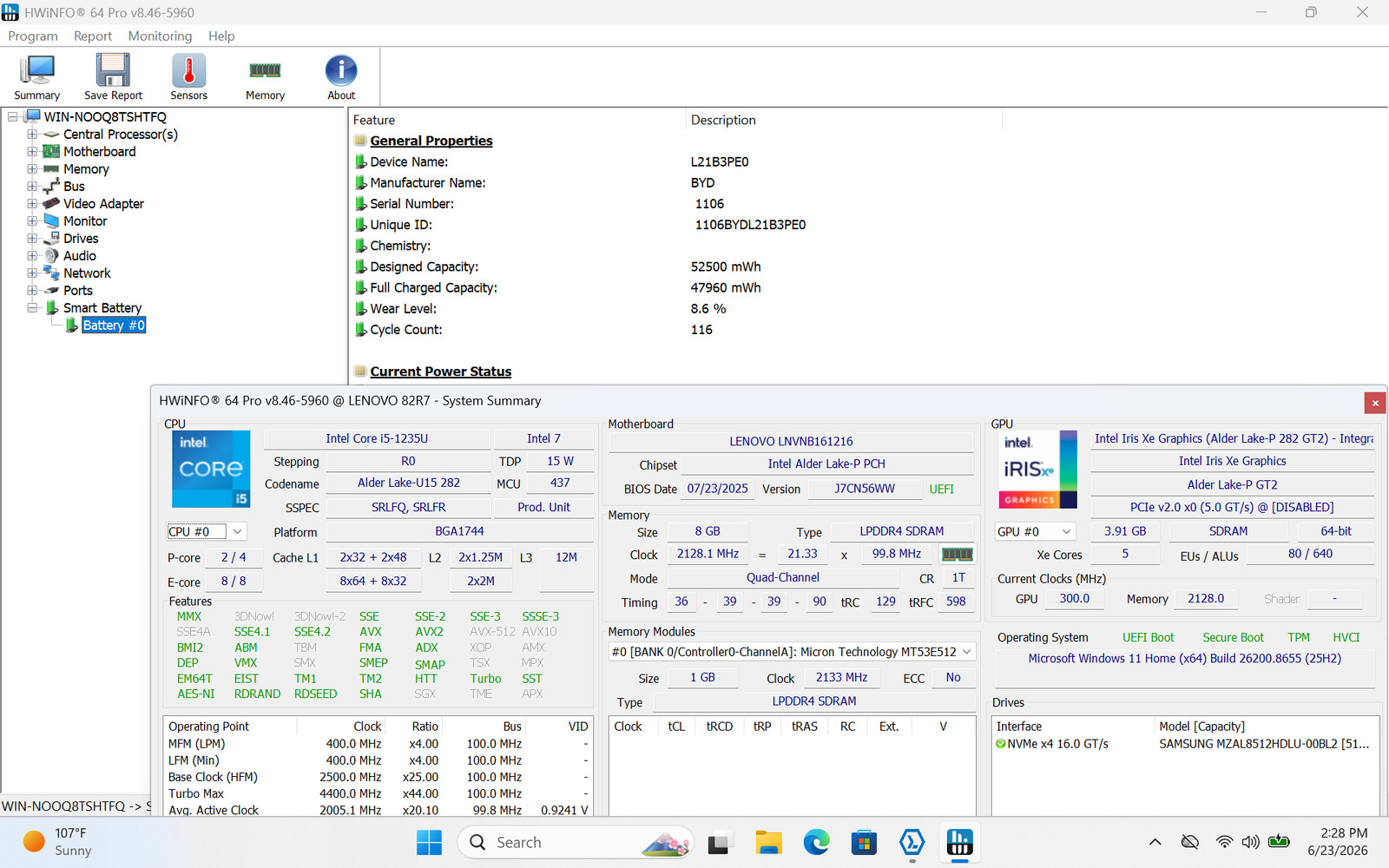Open Microsoft Edge from the taskbar
1389x868 pixels.
816,842
